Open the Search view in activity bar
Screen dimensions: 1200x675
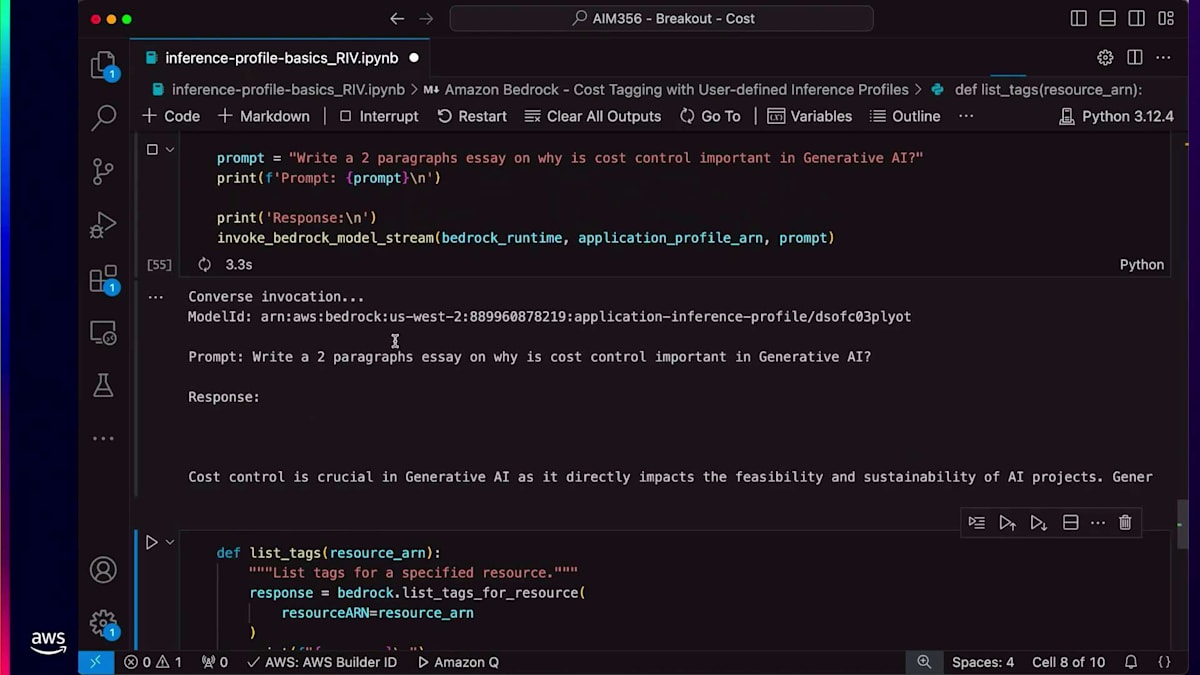pos(104,118)
